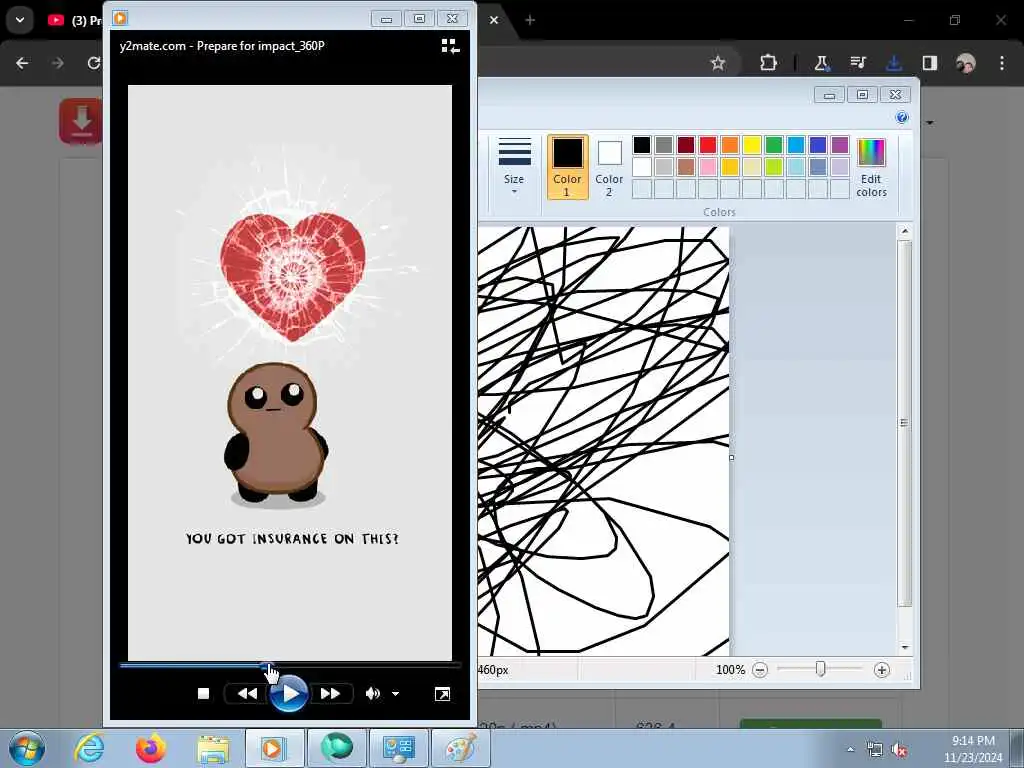Open Edit colors in Paint
This screenshot has height=768, width=1024.
click(871, 167)
